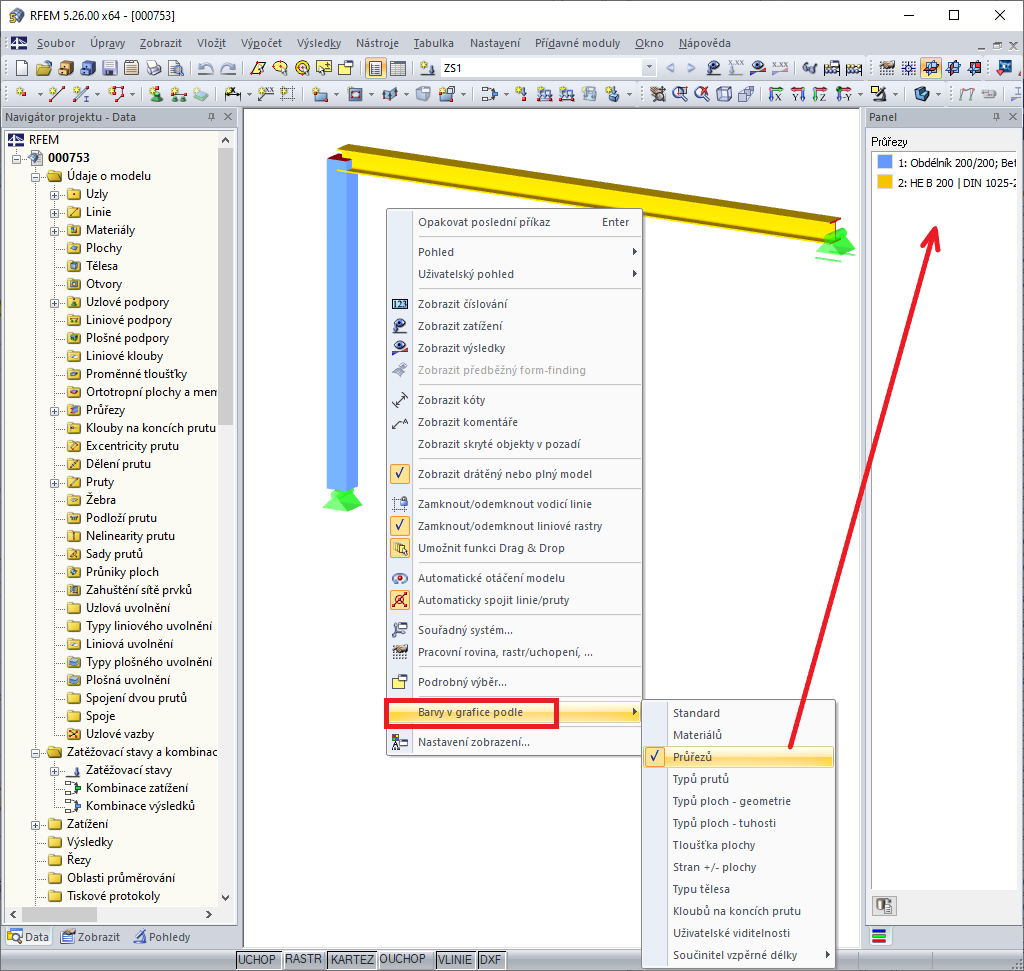This screenshot has width=1024, height=971.
Task: Click the new load case icon beside ZS1
Action: click(x=428, y=68)
